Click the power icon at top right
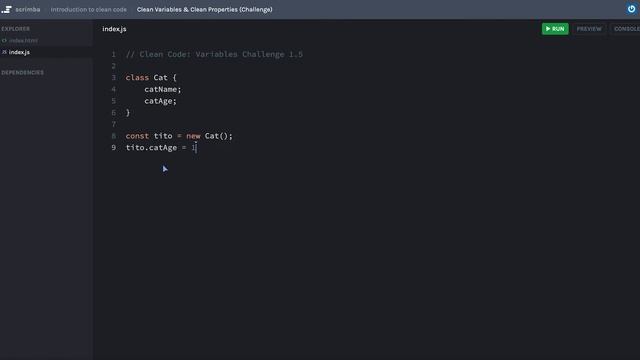Image resolution: width=640 pixels, height=360 pixels. pyautogui.click(x=631, y=9)
